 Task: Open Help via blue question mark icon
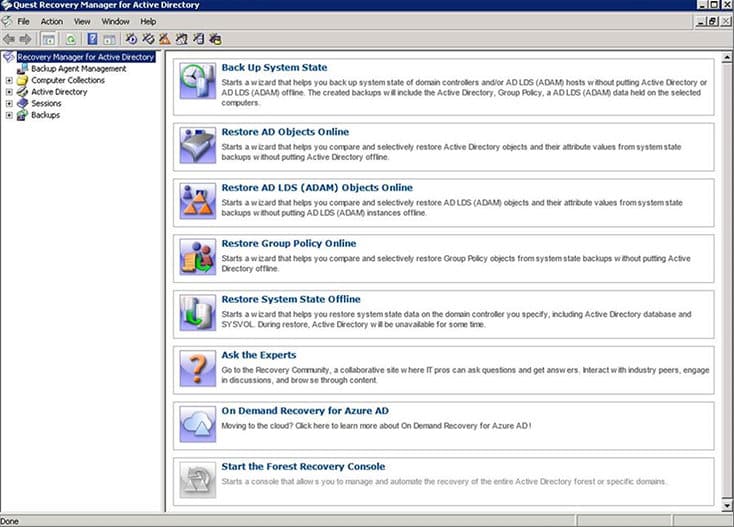coord(93,39)
